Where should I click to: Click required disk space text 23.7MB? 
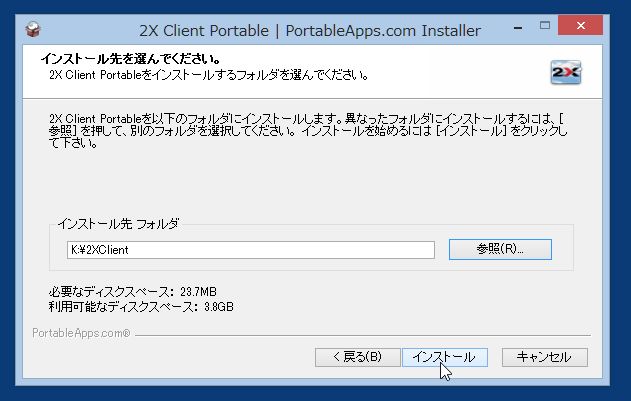[x=198, y=291]
